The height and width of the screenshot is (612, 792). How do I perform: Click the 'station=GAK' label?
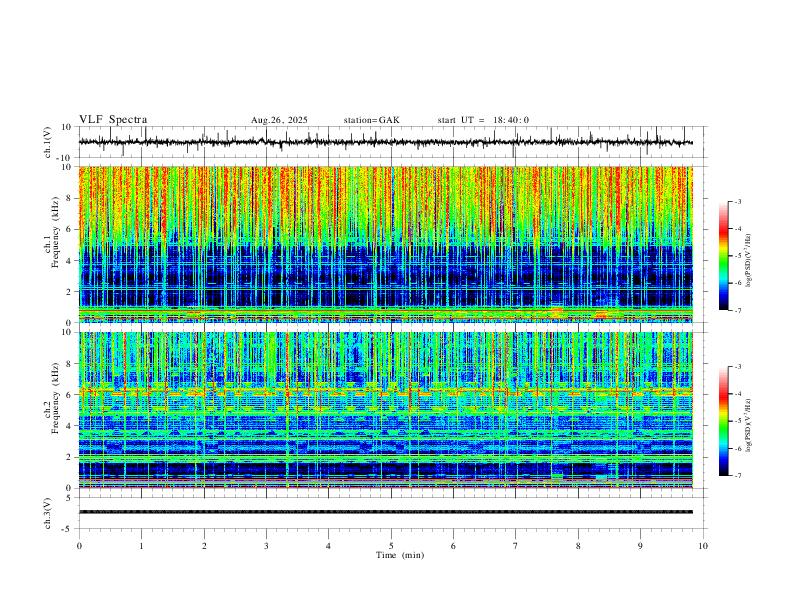(371, 120)
